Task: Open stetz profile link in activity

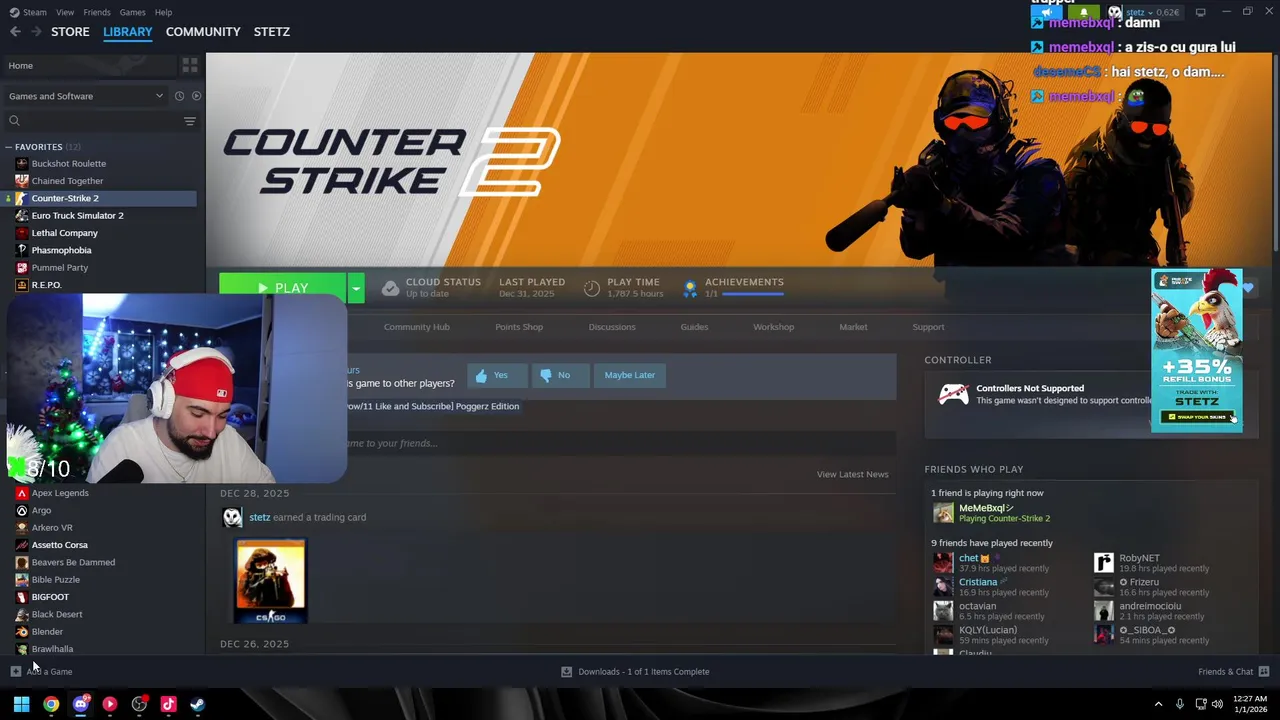Action: (x=260, y=517)
